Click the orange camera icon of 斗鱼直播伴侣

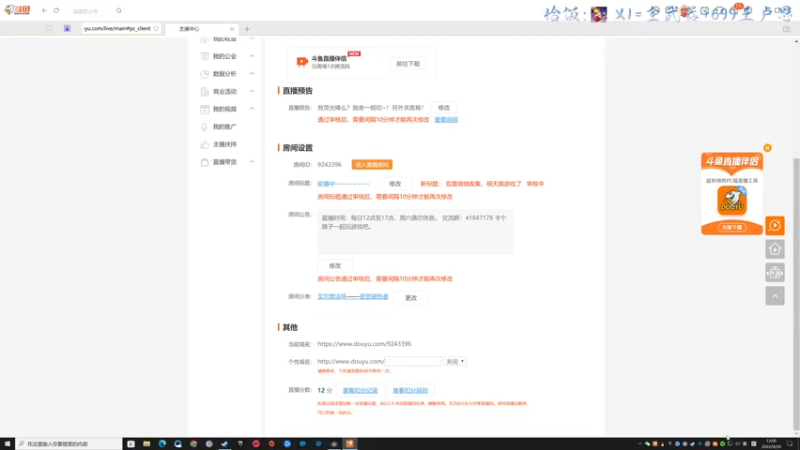pos(302,62)
